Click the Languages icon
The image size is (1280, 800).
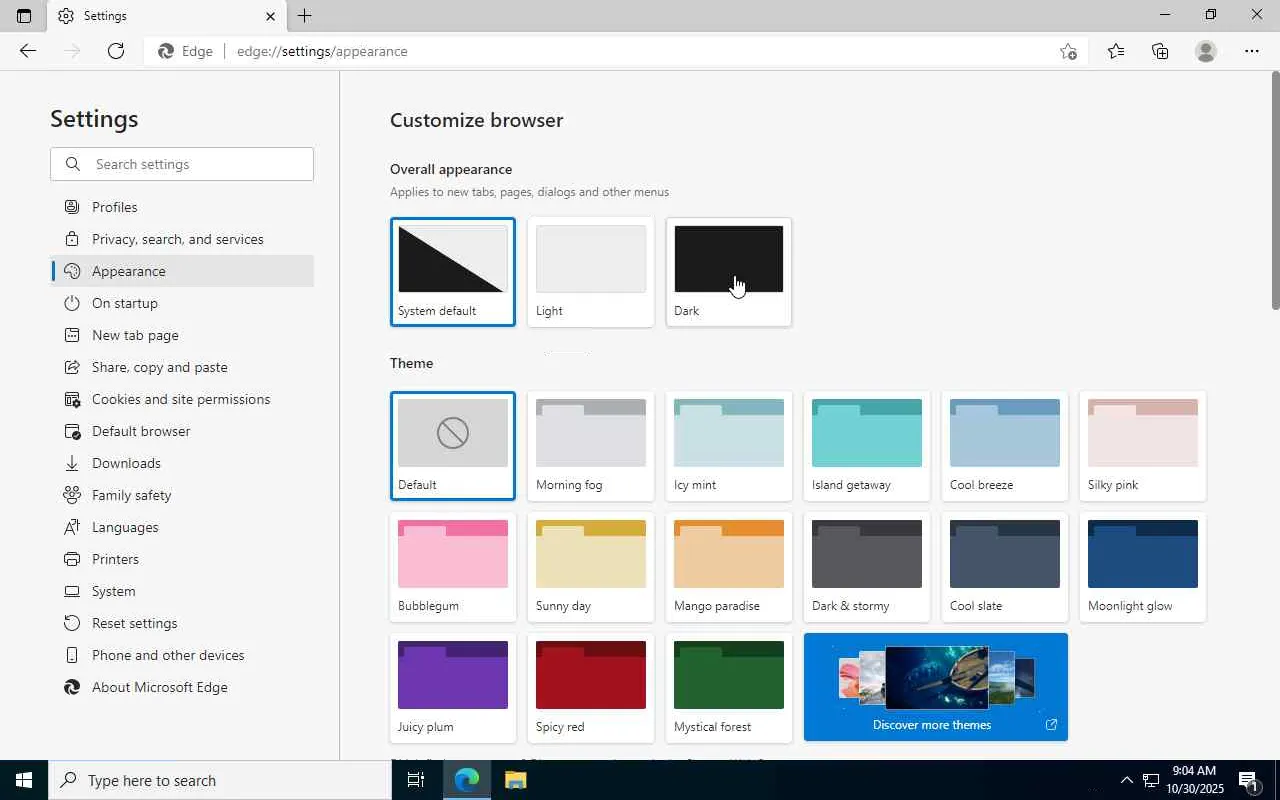pos(72,527)
